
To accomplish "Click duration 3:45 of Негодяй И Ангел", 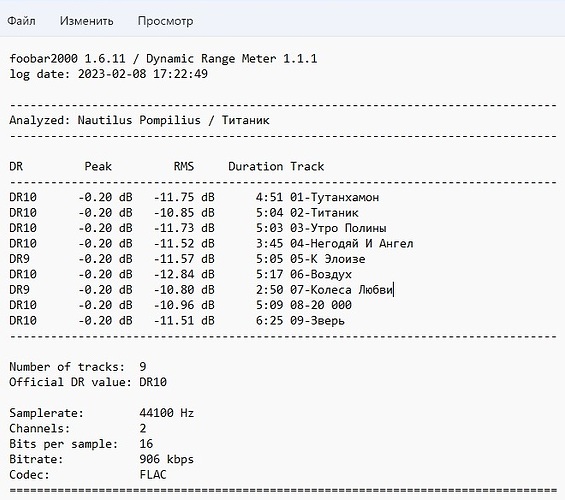I will (x=270, y=244).
